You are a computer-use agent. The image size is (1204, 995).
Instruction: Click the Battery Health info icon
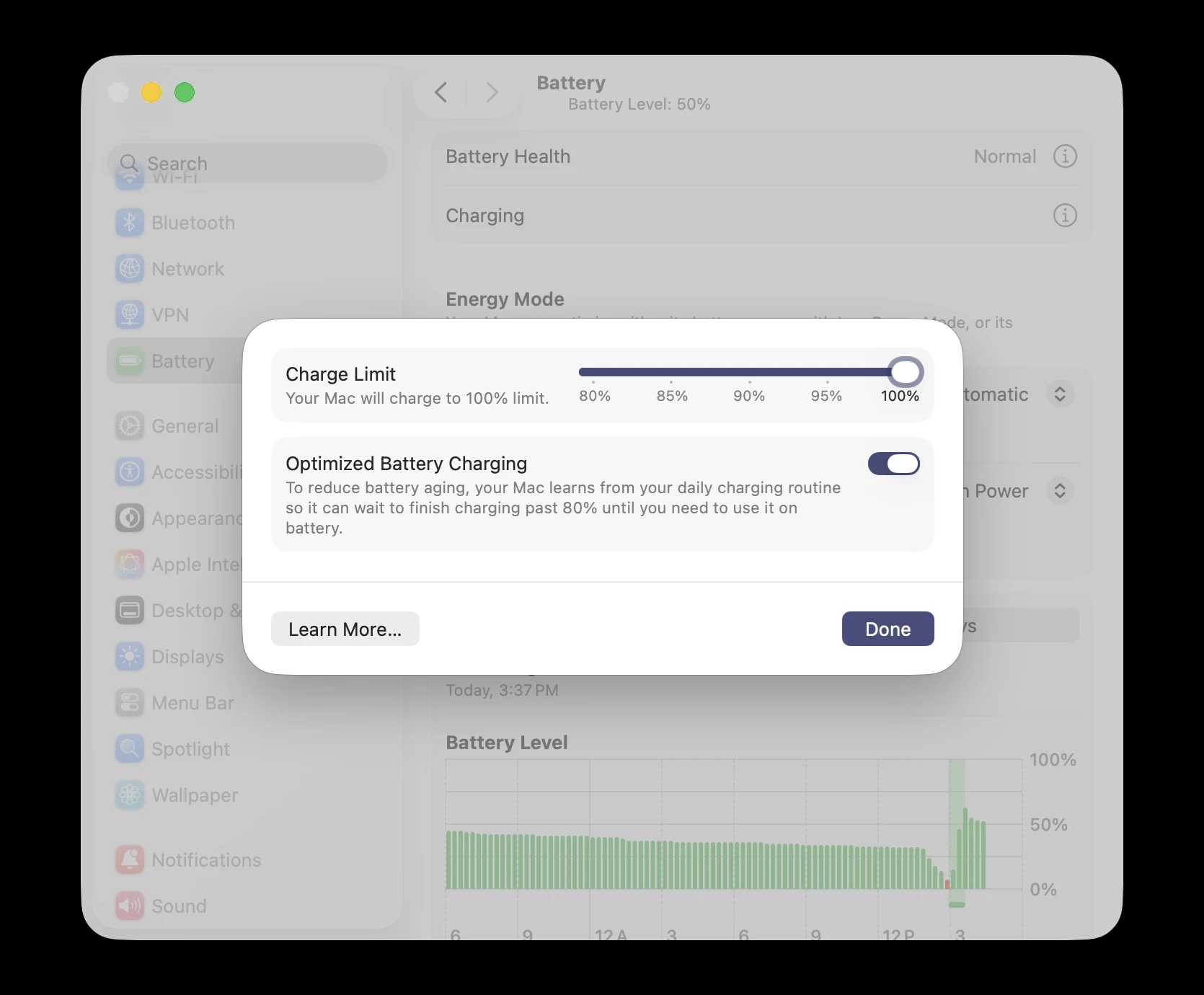[1065, 156]
